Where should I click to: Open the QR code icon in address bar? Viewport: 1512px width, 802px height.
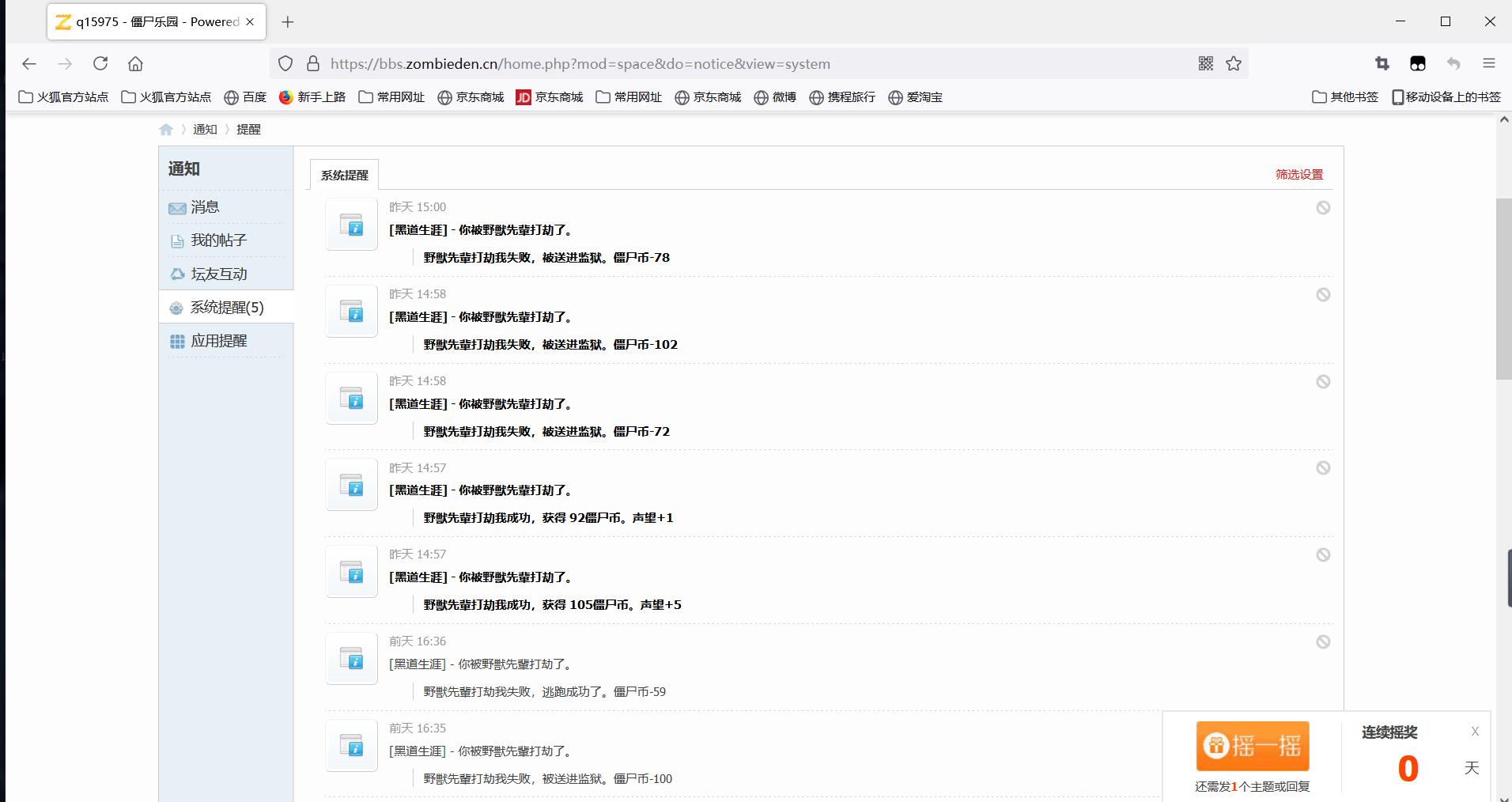pos(1205,63)
